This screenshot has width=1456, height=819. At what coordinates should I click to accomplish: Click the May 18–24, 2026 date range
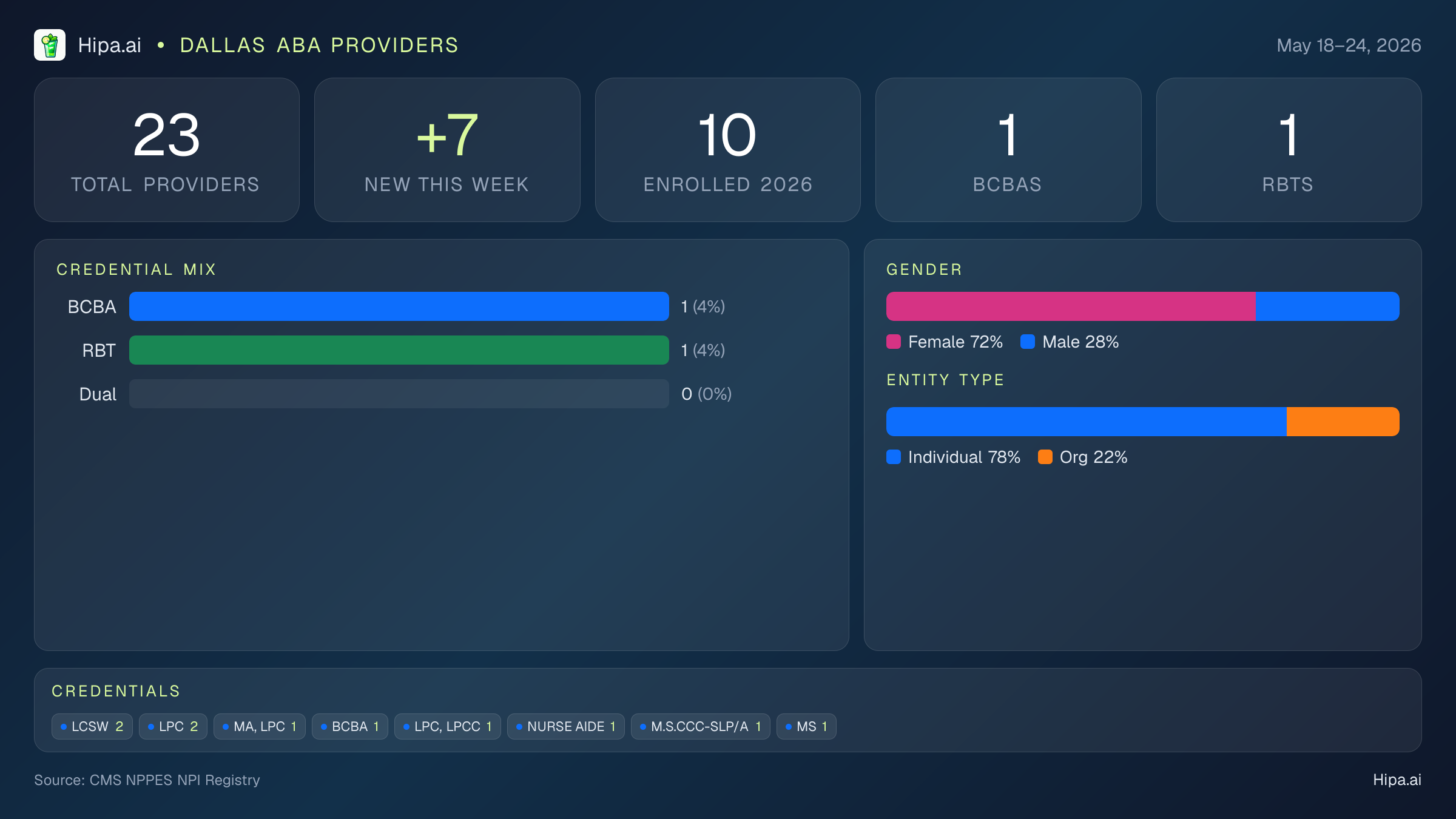coord(1349,45)
